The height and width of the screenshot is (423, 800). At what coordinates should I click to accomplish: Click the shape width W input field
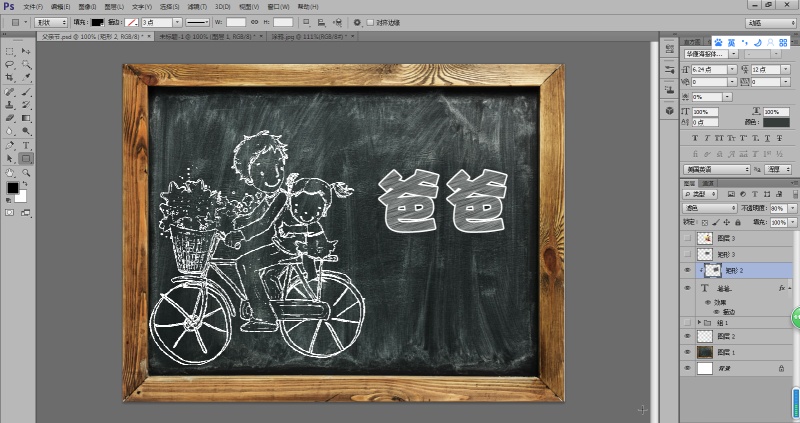(x=236, y=22)
